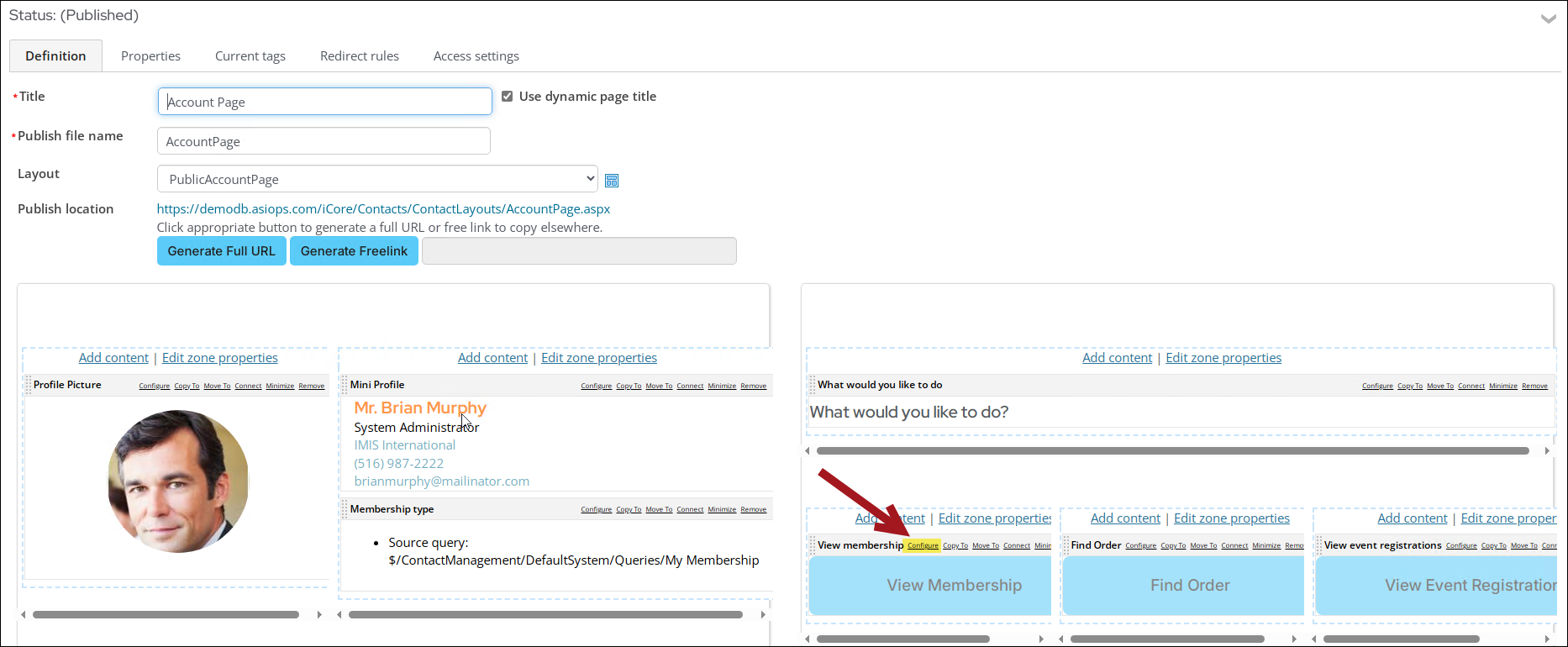This screenshot has width=1568, height=647.
Task: Remove the Membership type content item
Action: tap(754, 510)
